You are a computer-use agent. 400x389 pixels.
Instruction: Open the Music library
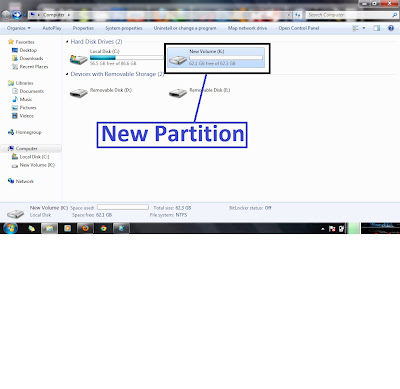(x=26, y=99)
